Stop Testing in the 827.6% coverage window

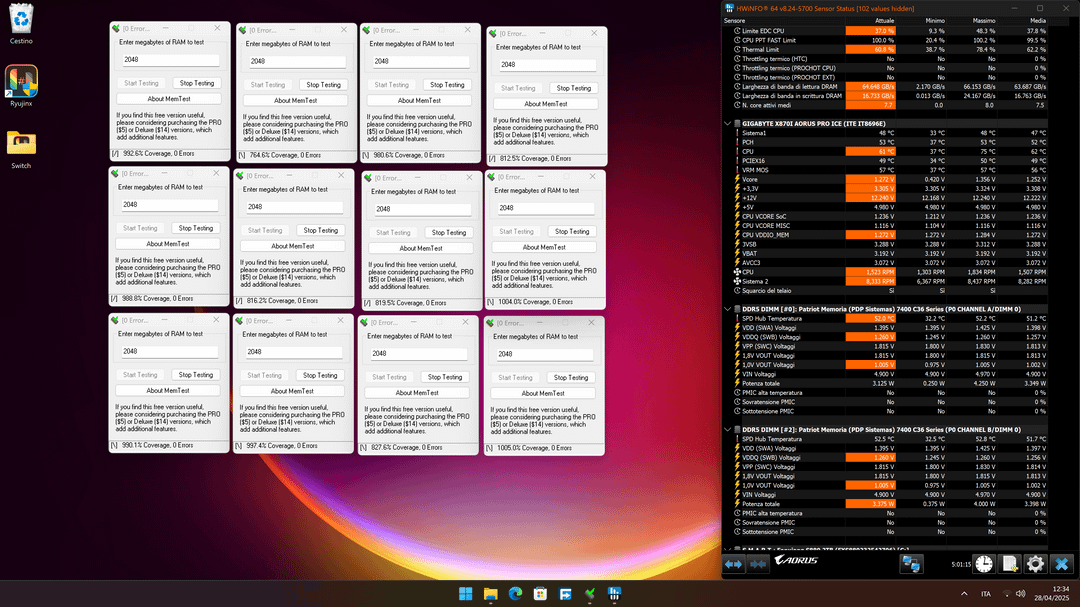pyautogui.click(x=445, y=378)
